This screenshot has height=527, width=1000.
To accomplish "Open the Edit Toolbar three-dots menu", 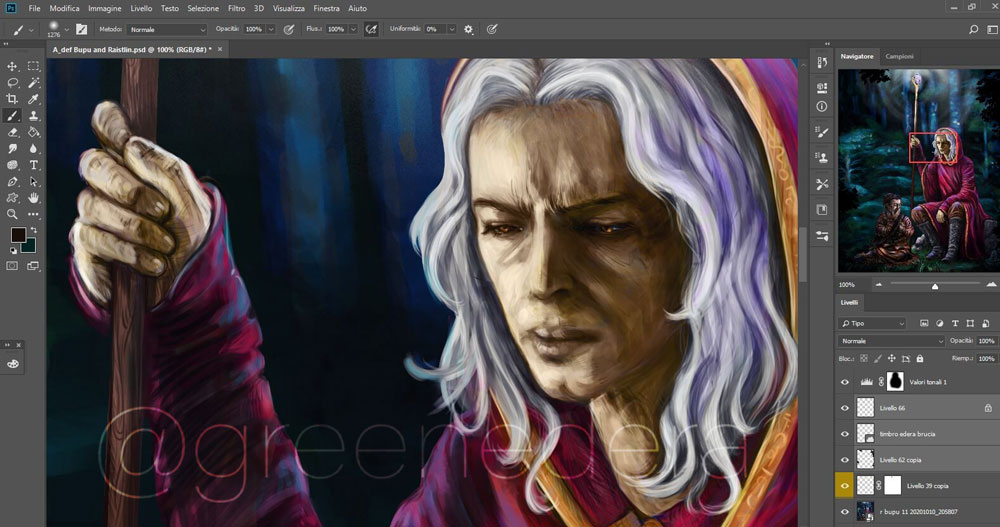I will click(x=33, y=215).
